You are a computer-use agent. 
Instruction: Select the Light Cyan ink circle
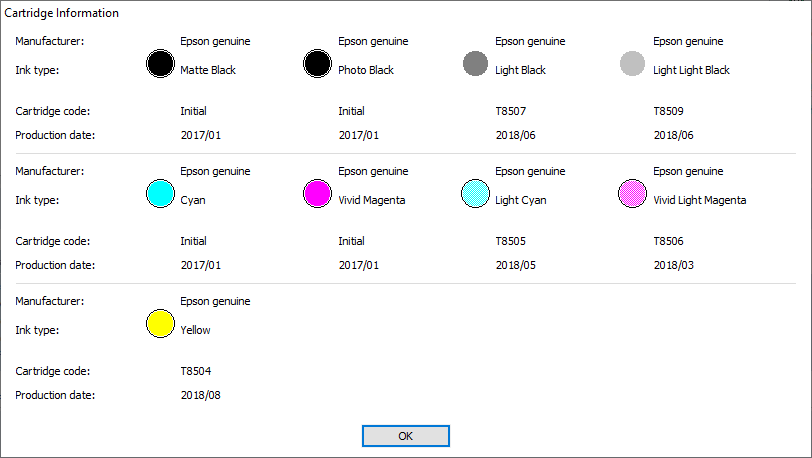click(475, 194)
